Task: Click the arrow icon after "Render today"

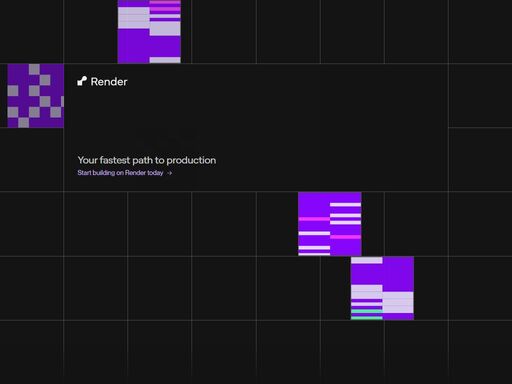Action: [x=169, y=173]
